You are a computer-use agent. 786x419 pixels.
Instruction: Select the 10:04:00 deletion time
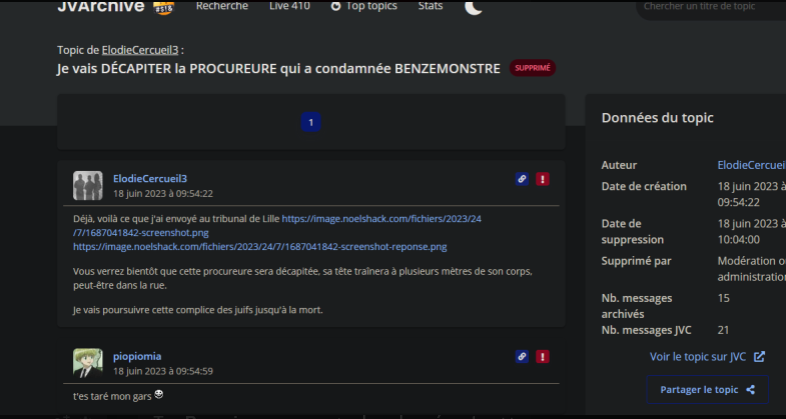738,240
